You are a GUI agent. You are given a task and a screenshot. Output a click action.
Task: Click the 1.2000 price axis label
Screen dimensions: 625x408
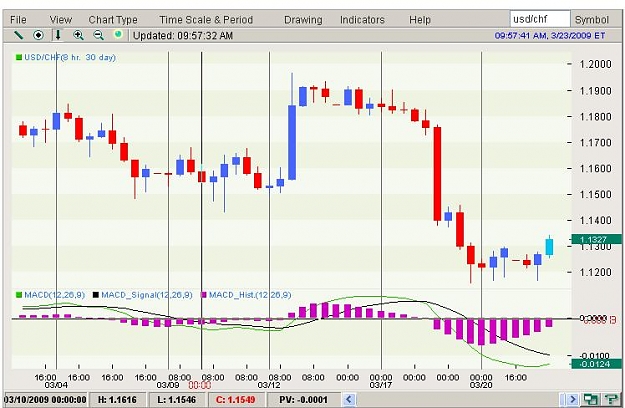pos(596,64)
